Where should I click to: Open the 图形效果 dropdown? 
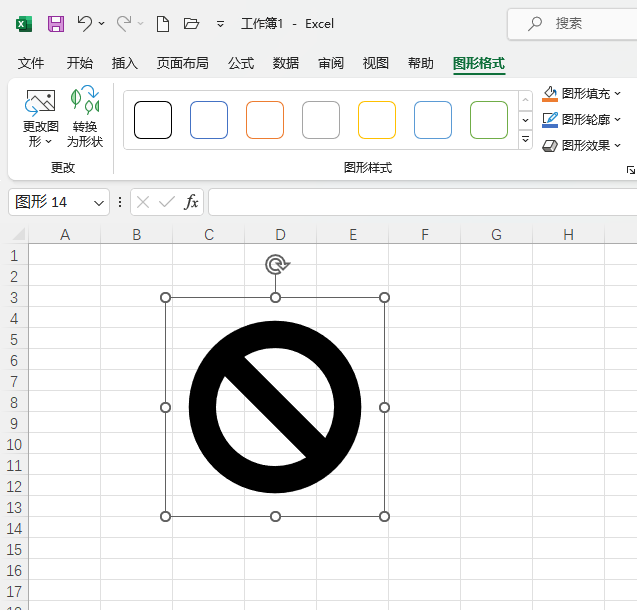tap(581, 145)
